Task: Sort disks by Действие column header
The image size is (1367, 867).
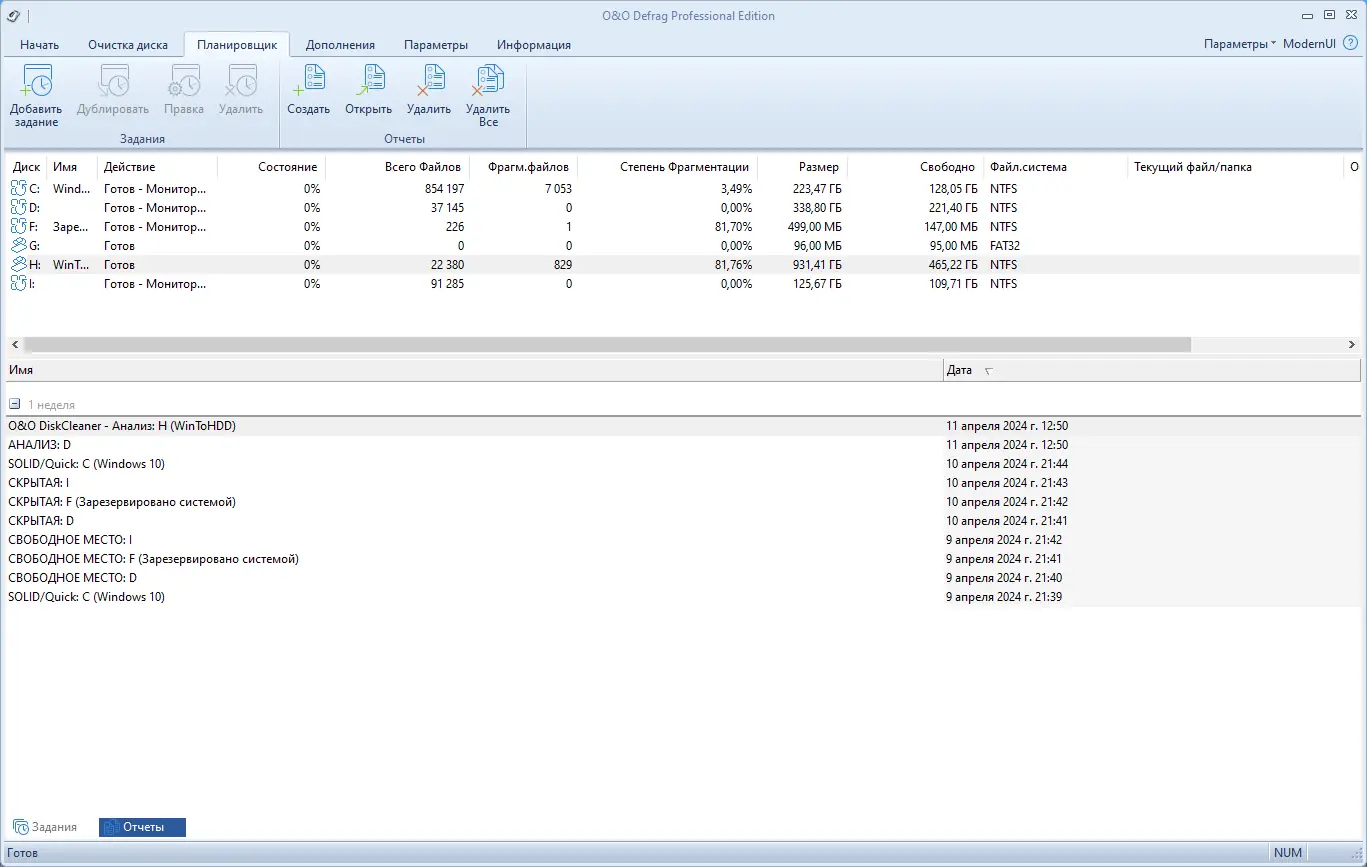Action: point(157,167)
